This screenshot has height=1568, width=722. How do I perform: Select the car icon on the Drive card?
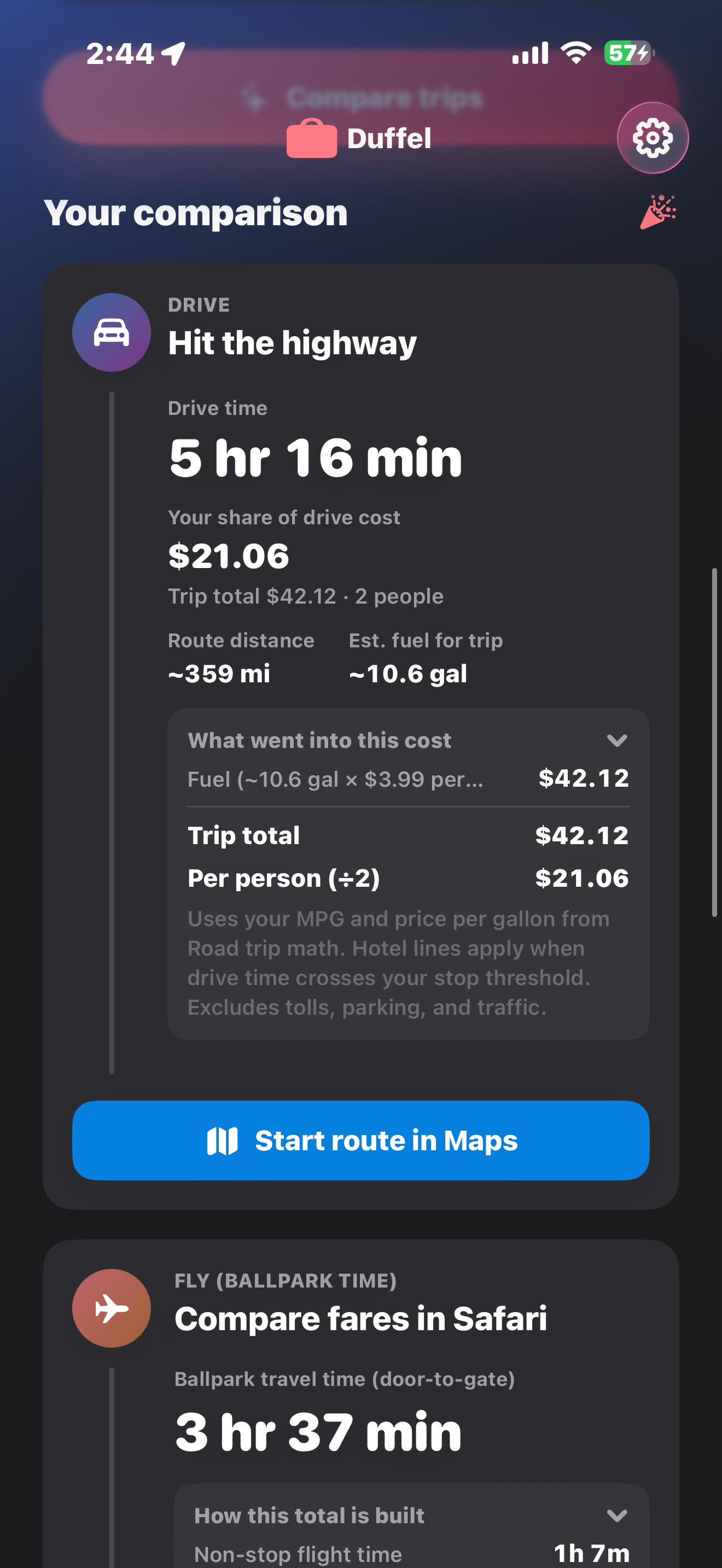coord(112,332)
